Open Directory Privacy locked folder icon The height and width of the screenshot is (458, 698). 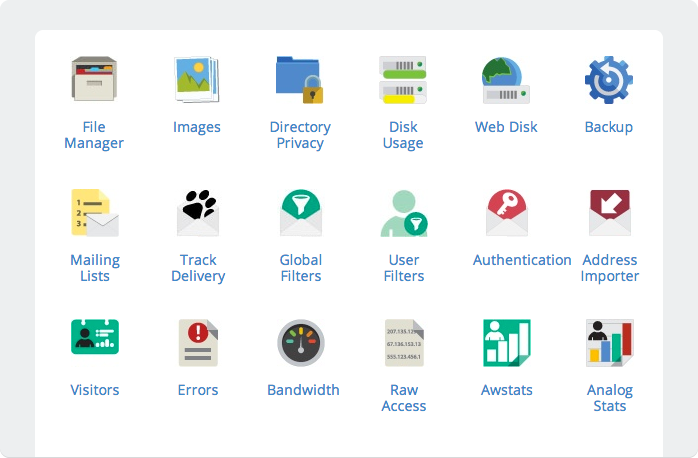[x=300, y=80]
